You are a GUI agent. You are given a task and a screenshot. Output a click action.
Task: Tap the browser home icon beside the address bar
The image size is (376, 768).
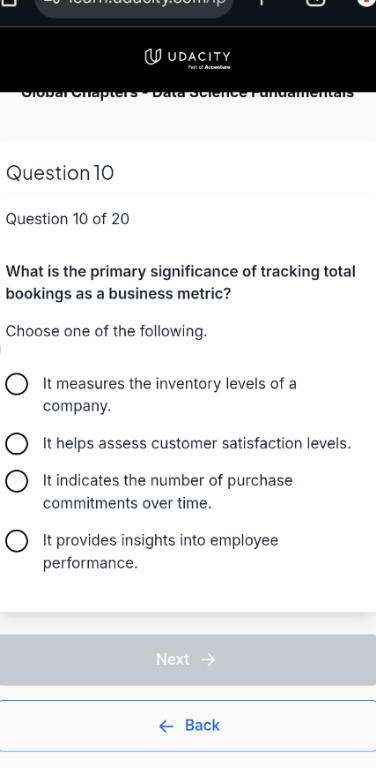click(x=11, y=2)
